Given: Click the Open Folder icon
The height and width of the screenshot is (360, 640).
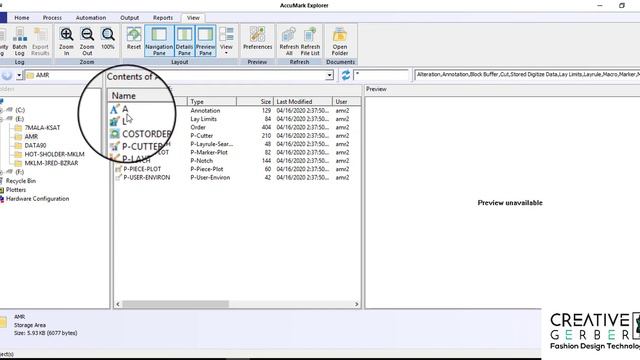Looking at the screenshot, I should click(x=340, y=35).
